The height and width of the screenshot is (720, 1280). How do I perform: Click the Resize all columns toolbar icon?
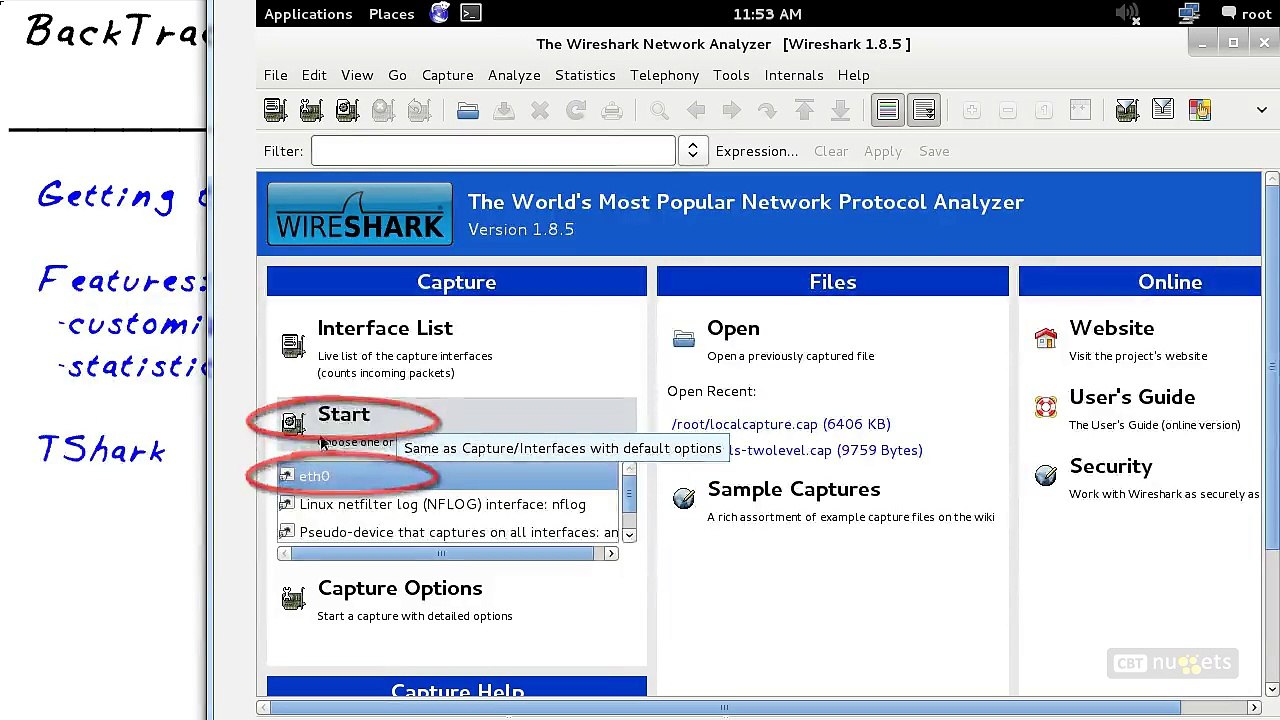1080,110
